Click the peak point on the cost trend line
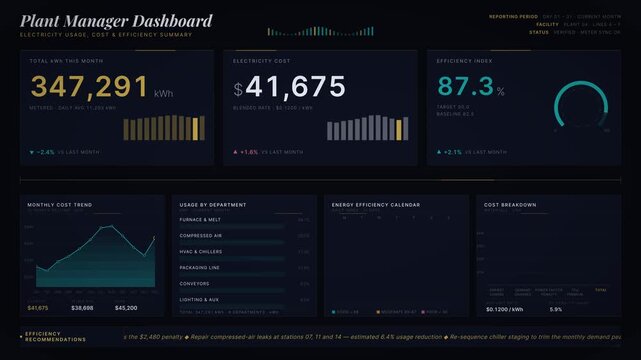 [112, 226]
